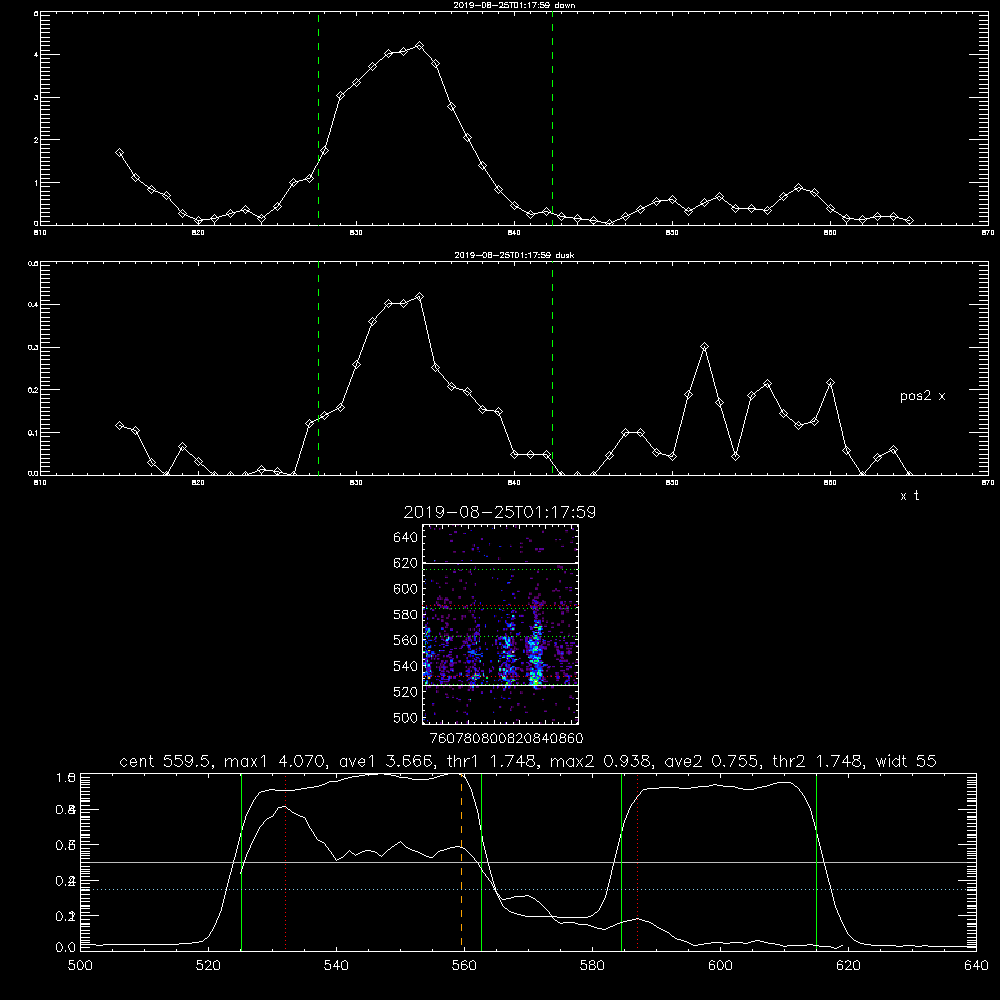This screenshot has width=1000, height=1000.
Task: Click '540' on the bottom plot x-axis
Action: pos(336,966)
